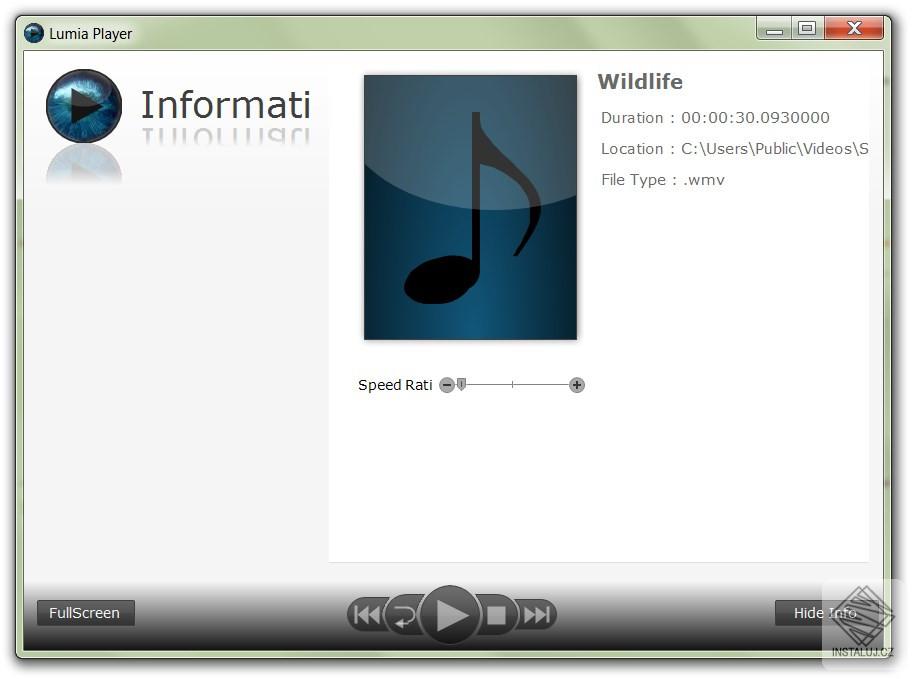Click the Informati heading

click(x=226, y=105)
